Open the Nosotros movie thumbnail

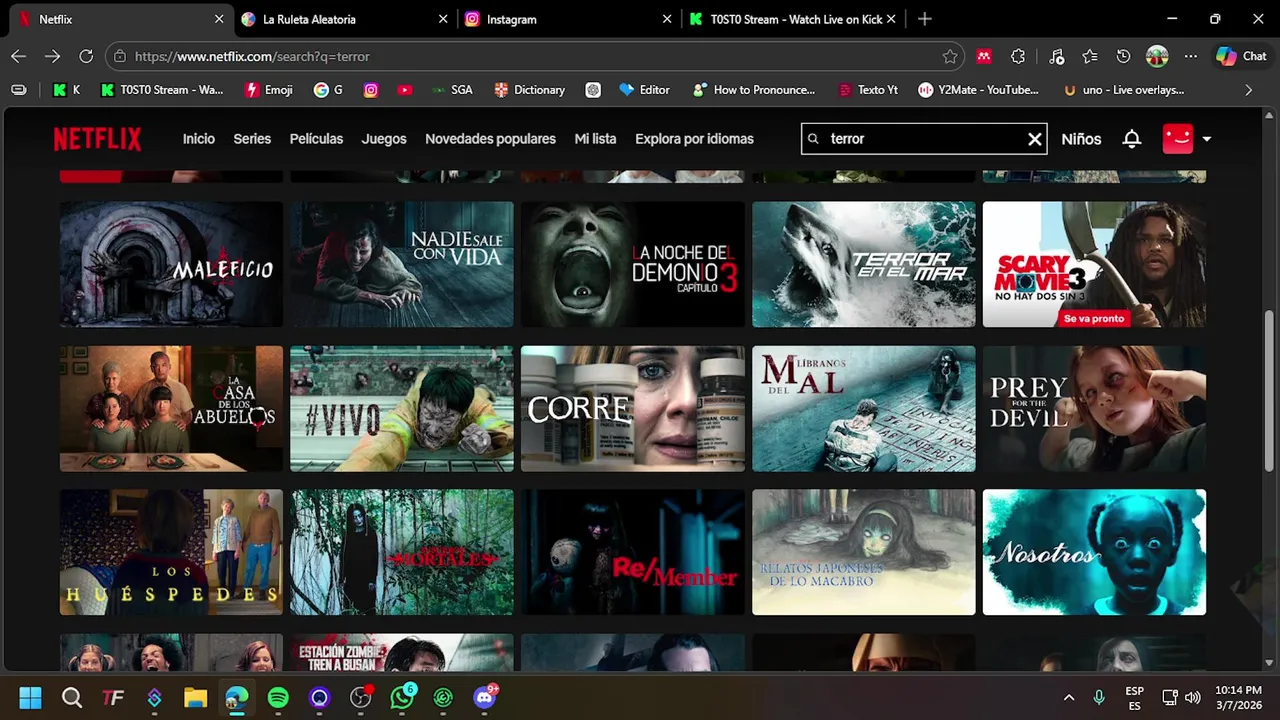click(1094, 552)
